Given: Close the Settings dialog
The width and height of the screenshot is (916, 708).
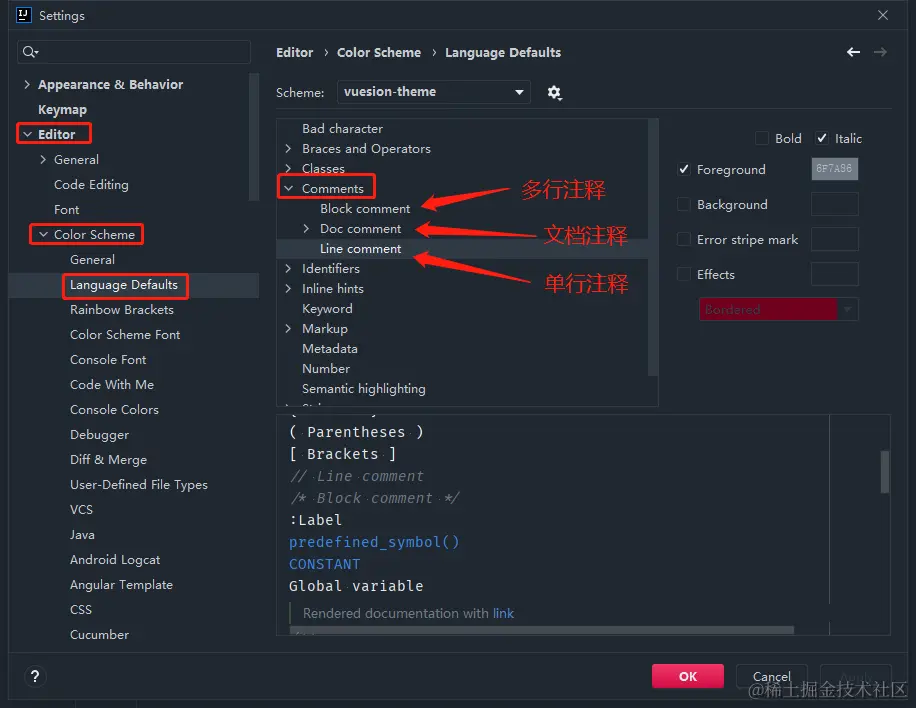Looking at the screenshot, I should 883,15.
